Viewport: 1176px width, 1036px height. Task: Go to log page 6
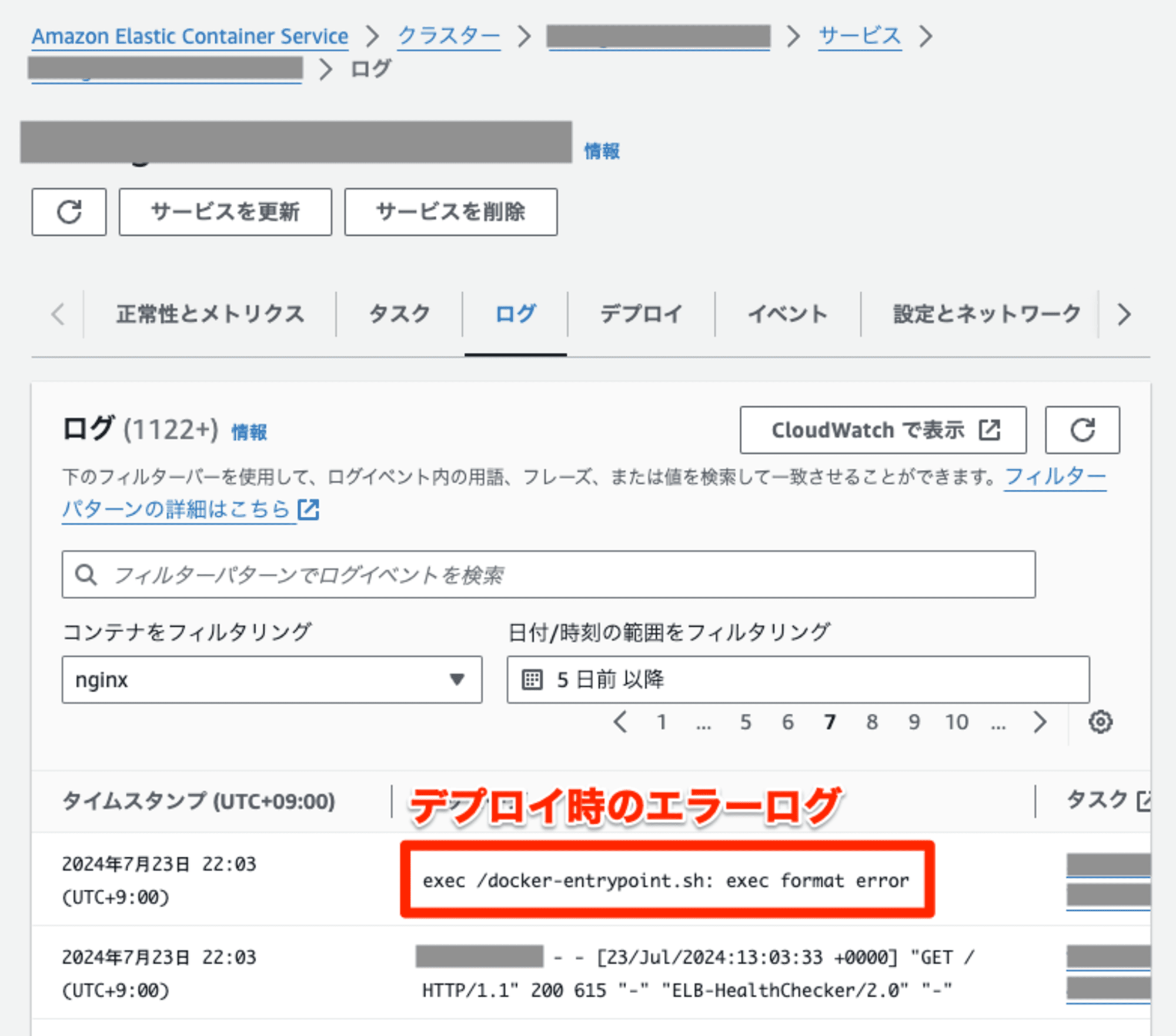[788, 722]
